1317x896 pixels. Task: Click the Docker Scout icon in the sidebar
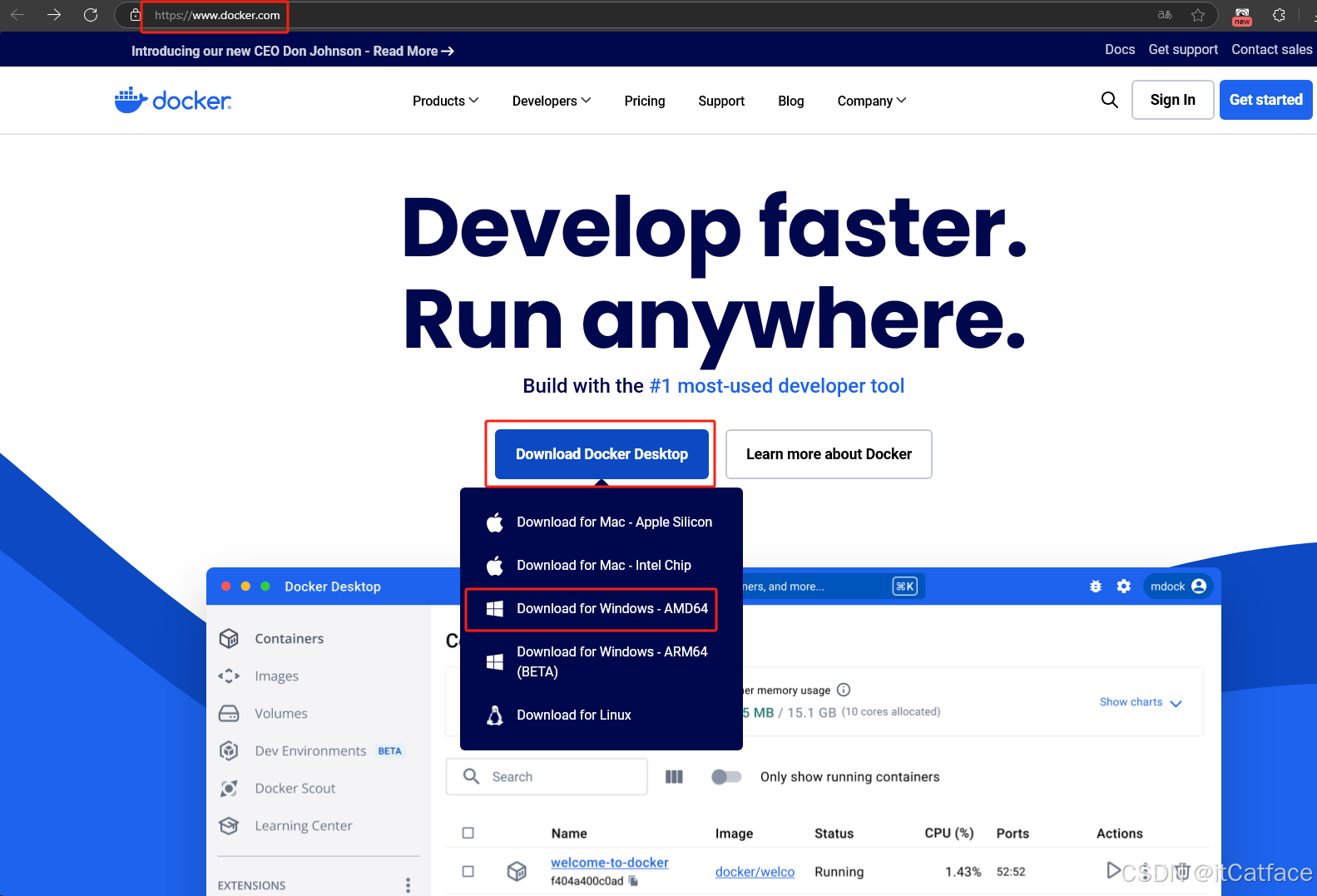(x=229, y=788)
